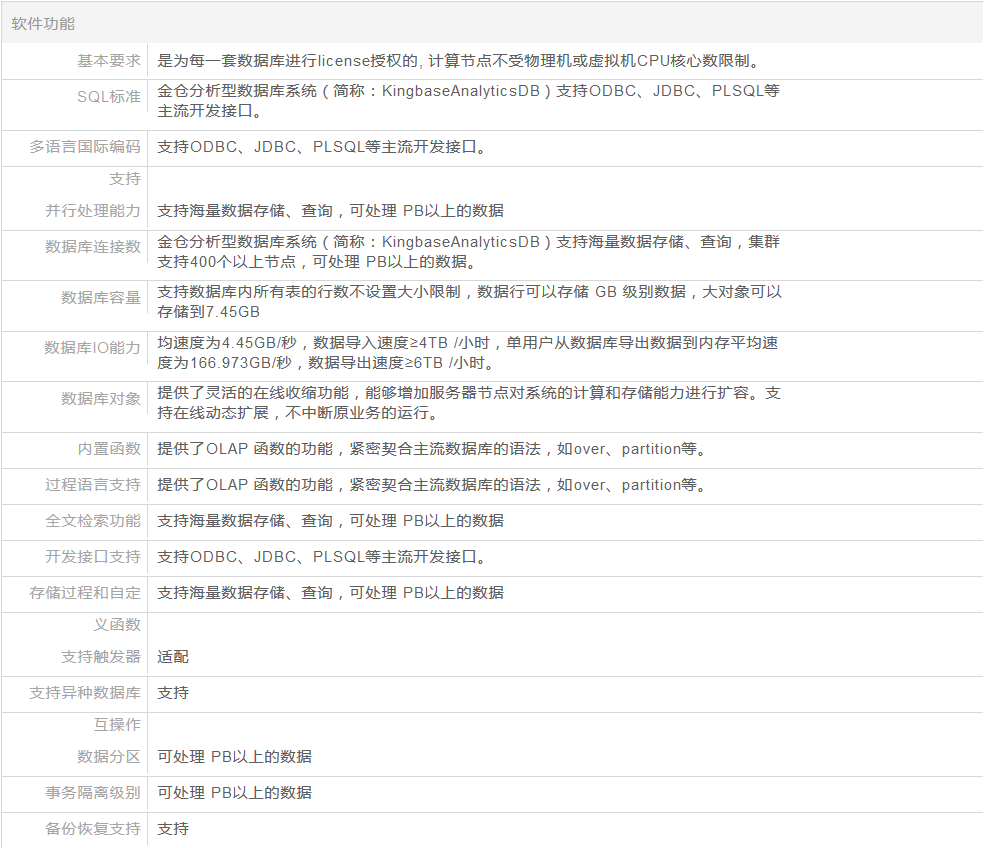Screen dimensions: 992x848
Task: Click the 在线收缩功能 description for 数据库对象
Action: [469, 403]
